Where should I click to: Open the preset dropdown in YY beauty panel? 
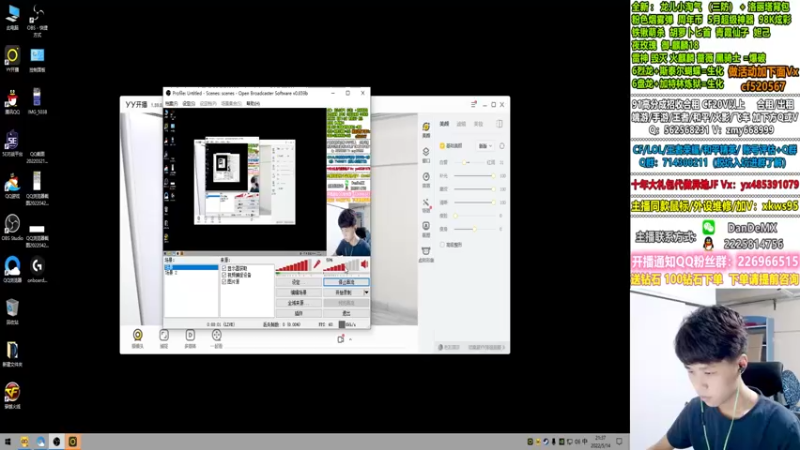click(x=485, y=146)
